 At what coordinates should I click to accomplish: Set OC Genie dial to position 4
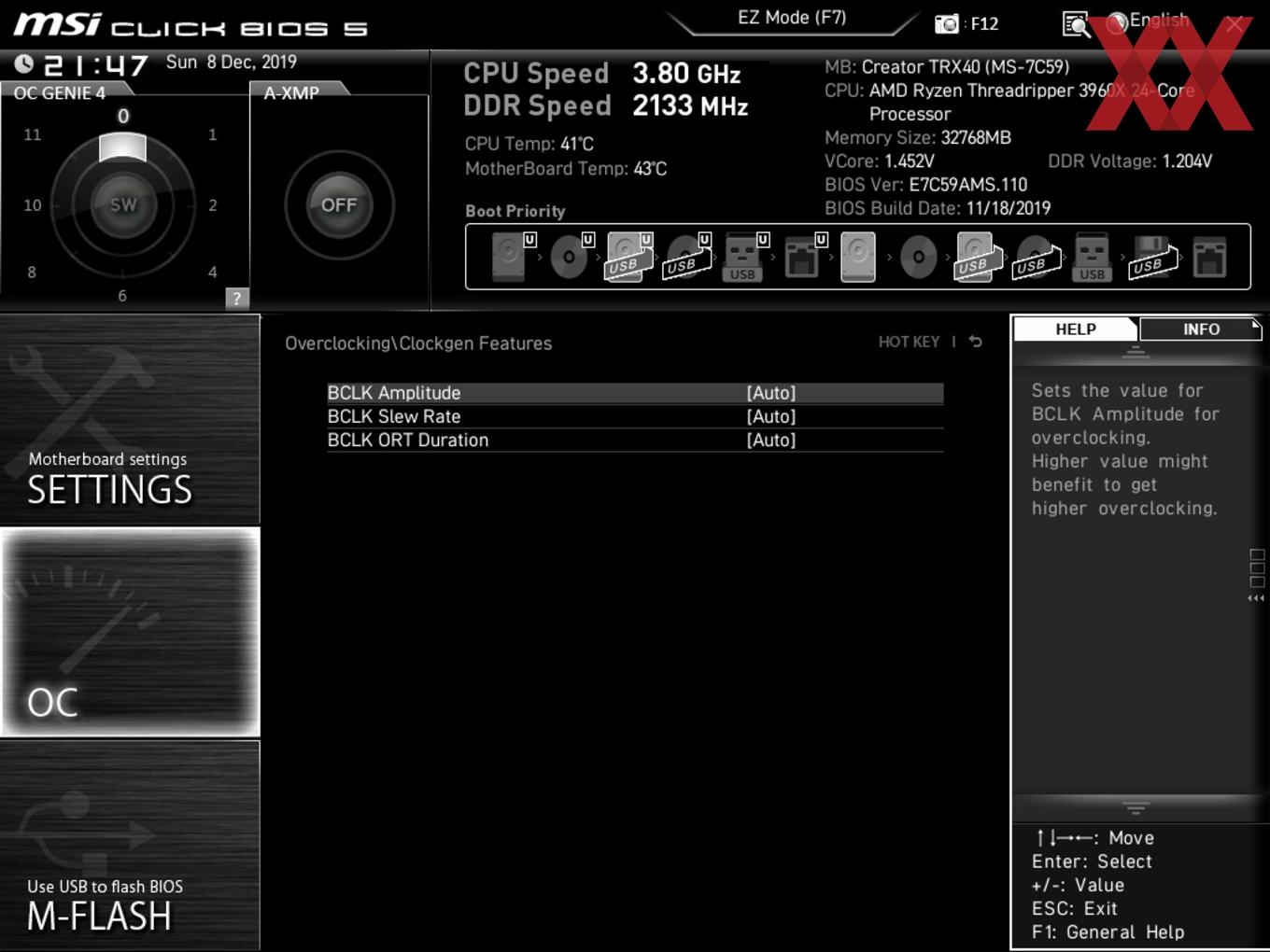213,273
